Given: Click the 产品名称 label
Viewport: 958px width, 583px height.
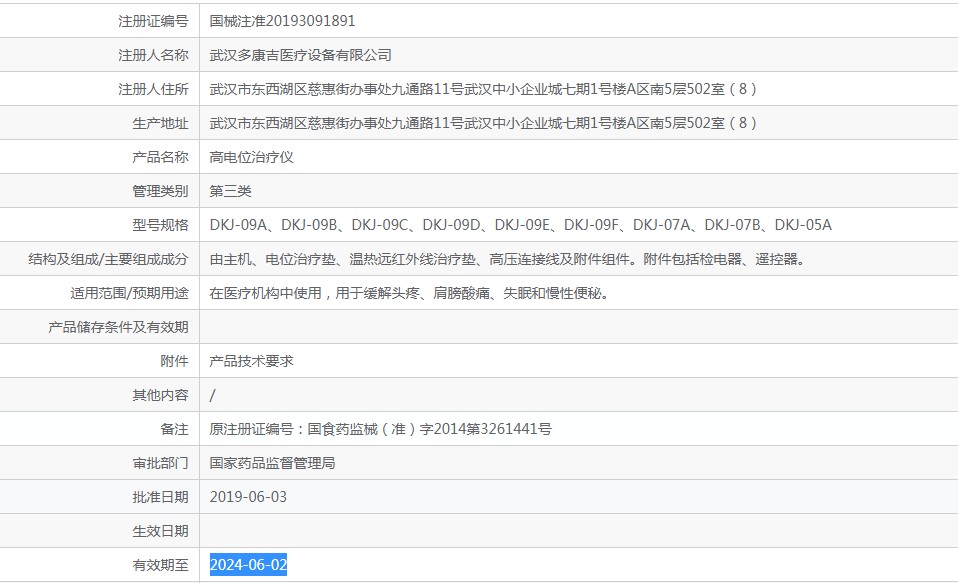Looking at the screenshot, I should pos(160,157).
